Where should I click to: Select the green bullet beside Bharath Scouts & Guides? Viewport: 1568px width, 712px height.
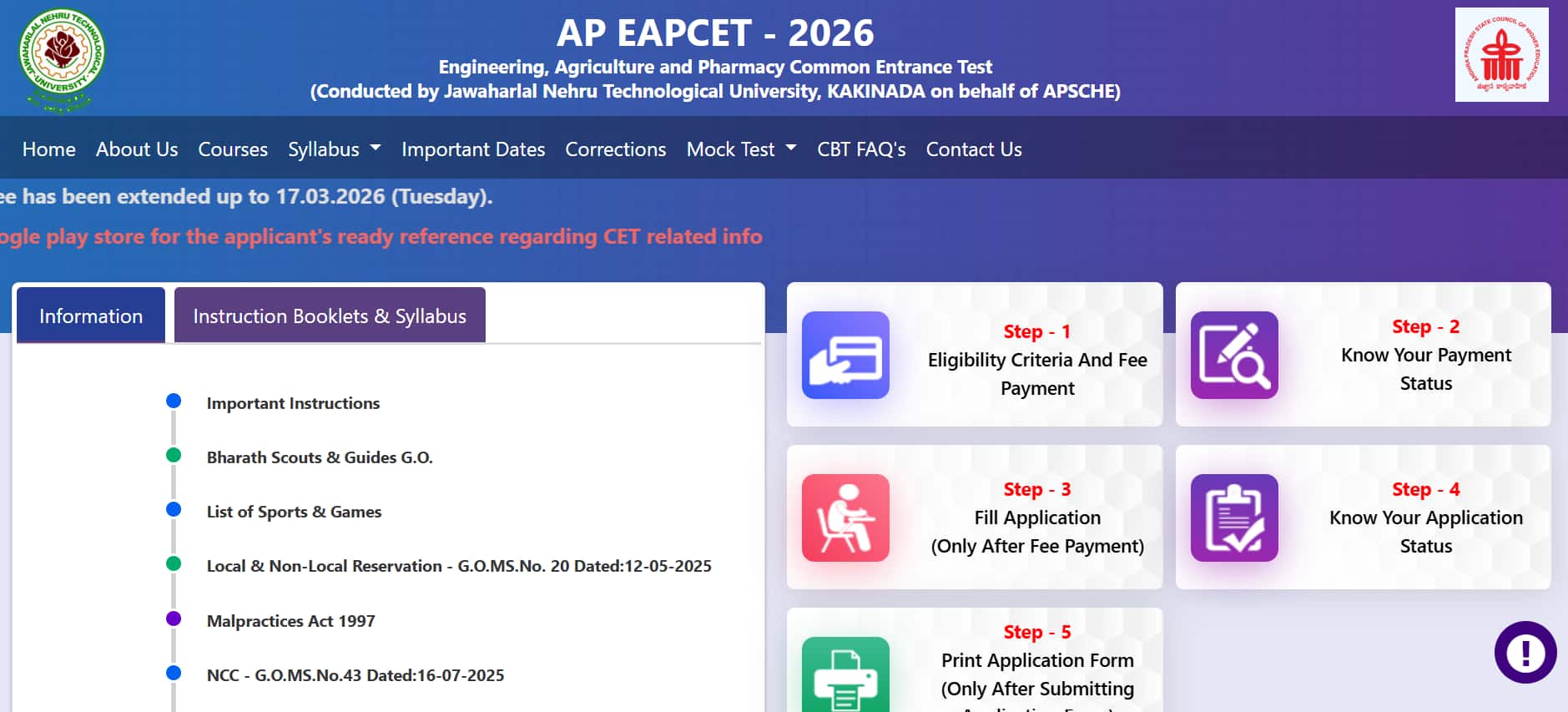coord(174,455)
